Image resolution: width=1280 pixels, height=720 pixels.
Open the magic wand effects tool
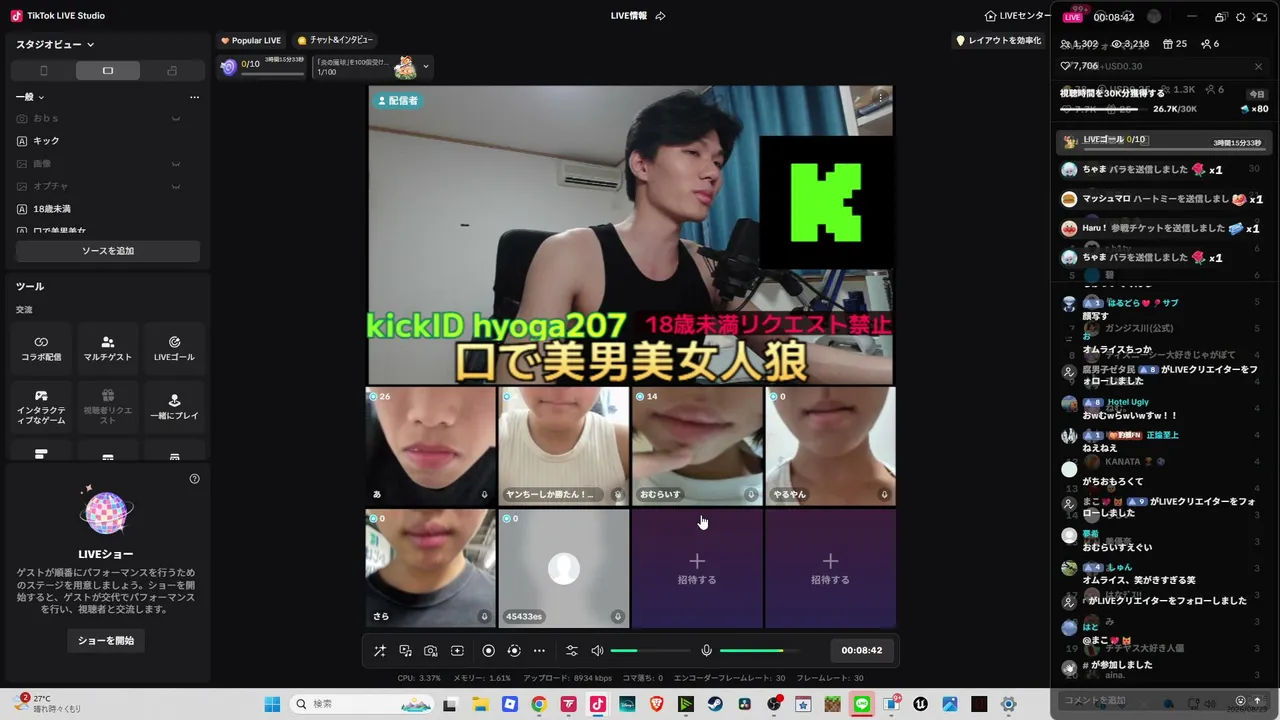click(380, 650)
